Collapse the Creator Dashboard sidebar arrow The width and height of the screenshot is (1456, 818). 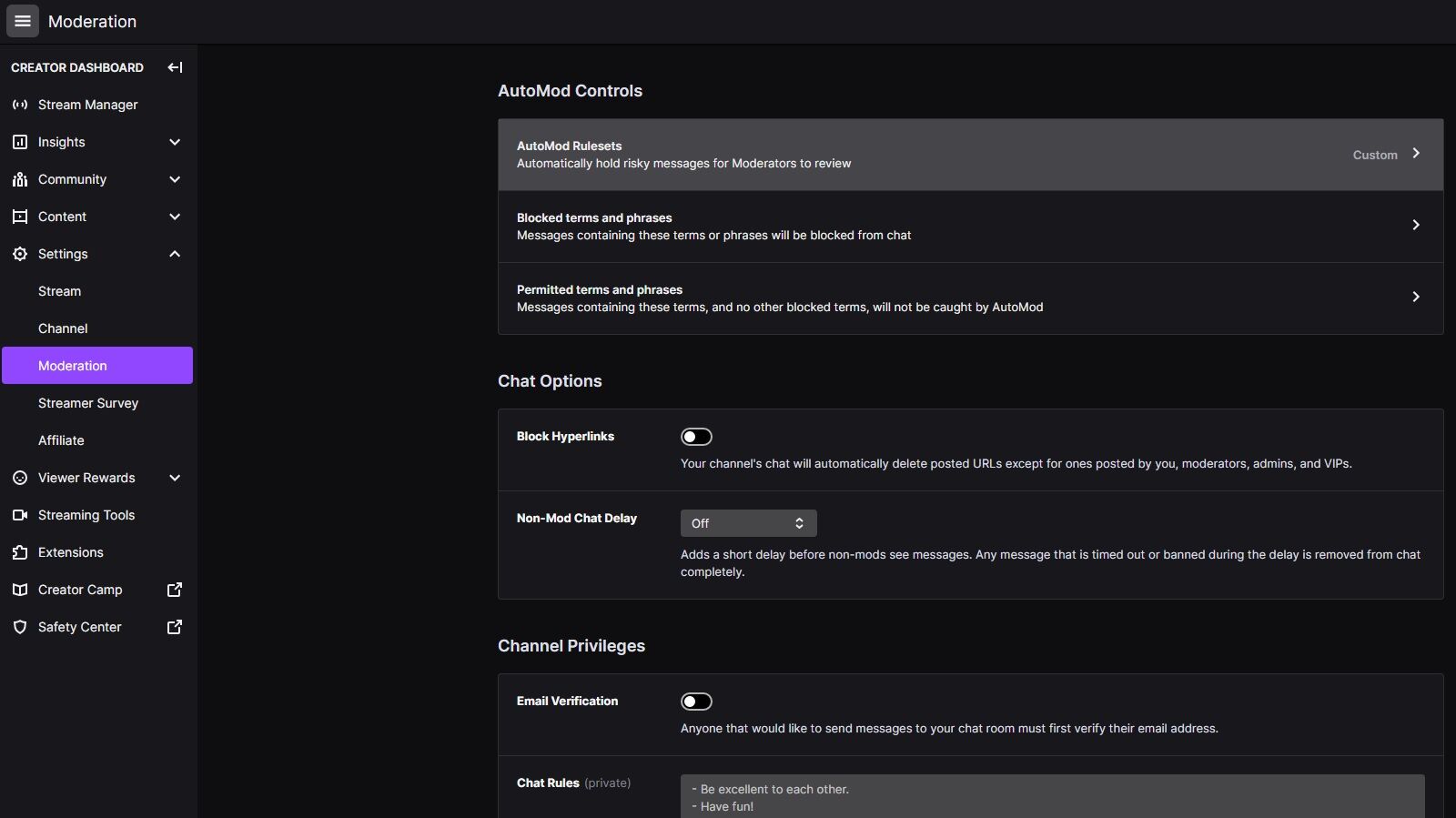point(175,67)
